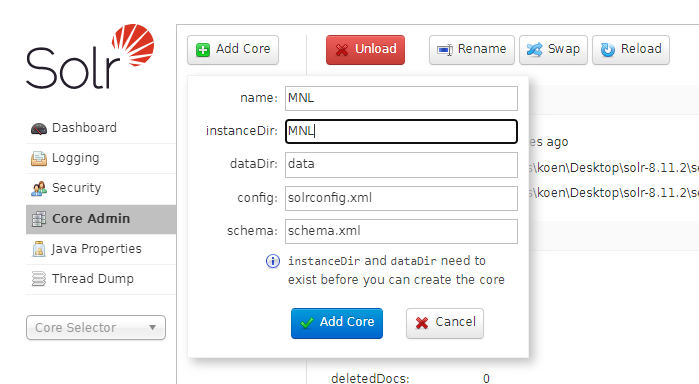Click the blue info icon in dialog
The width and height of the screenshot is (699, 384).
coord(273,261)
